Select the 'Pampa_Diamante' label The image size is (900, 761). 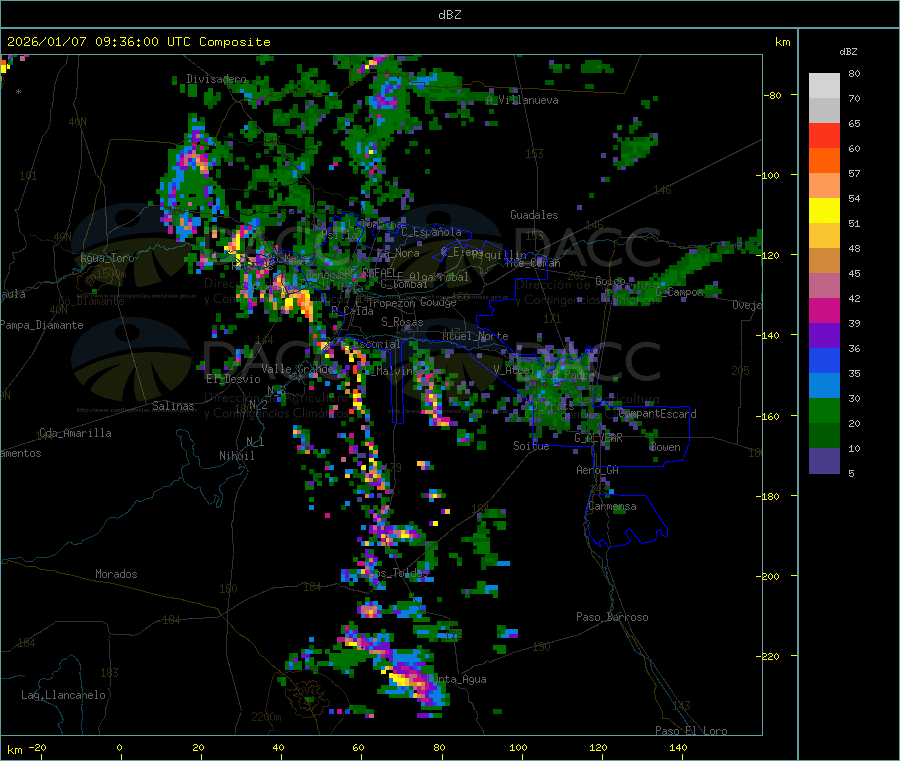(41, 325)
